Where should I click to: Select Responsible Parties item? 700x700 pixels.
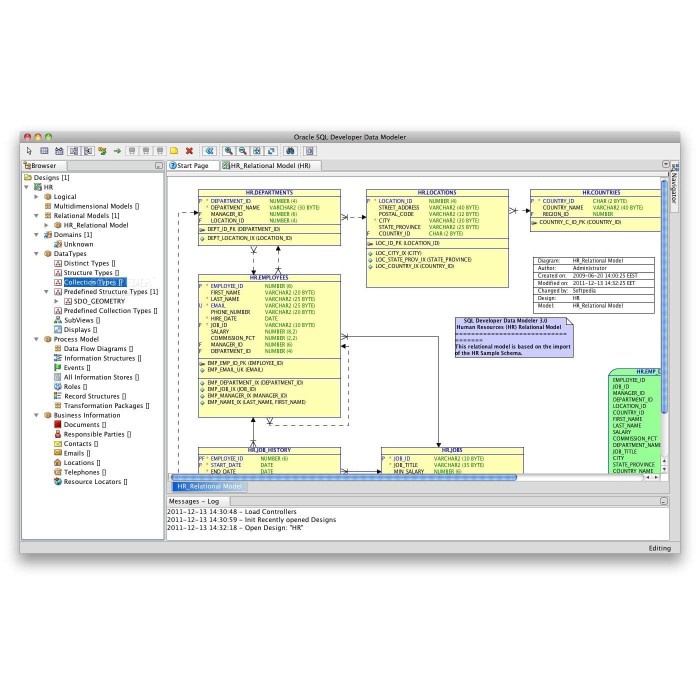coord(92,434)
